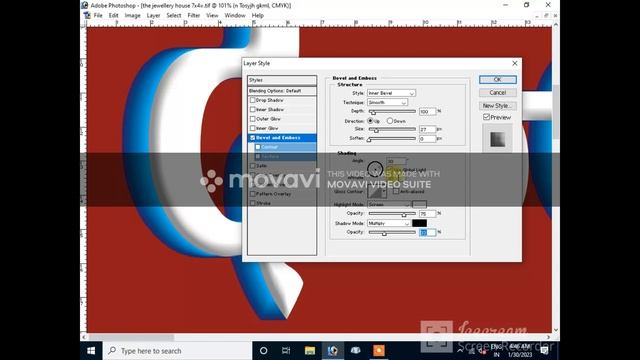Open Cortana circle icon on taskbar

click(x=264, y=351)
